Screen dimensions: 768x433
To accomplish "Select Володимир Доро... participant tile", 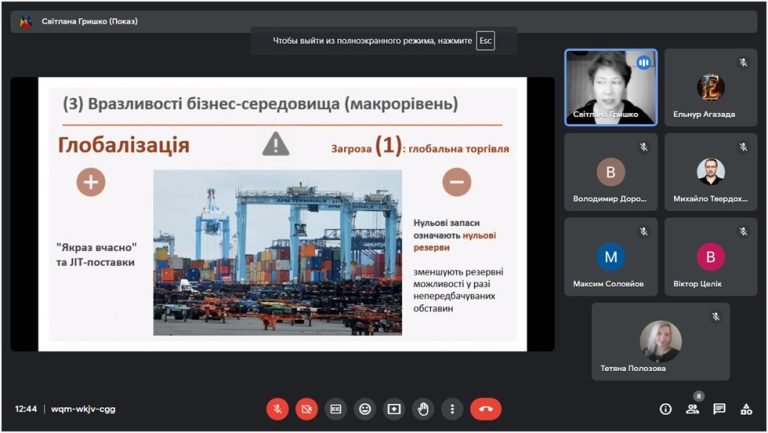I will [611, 172].
